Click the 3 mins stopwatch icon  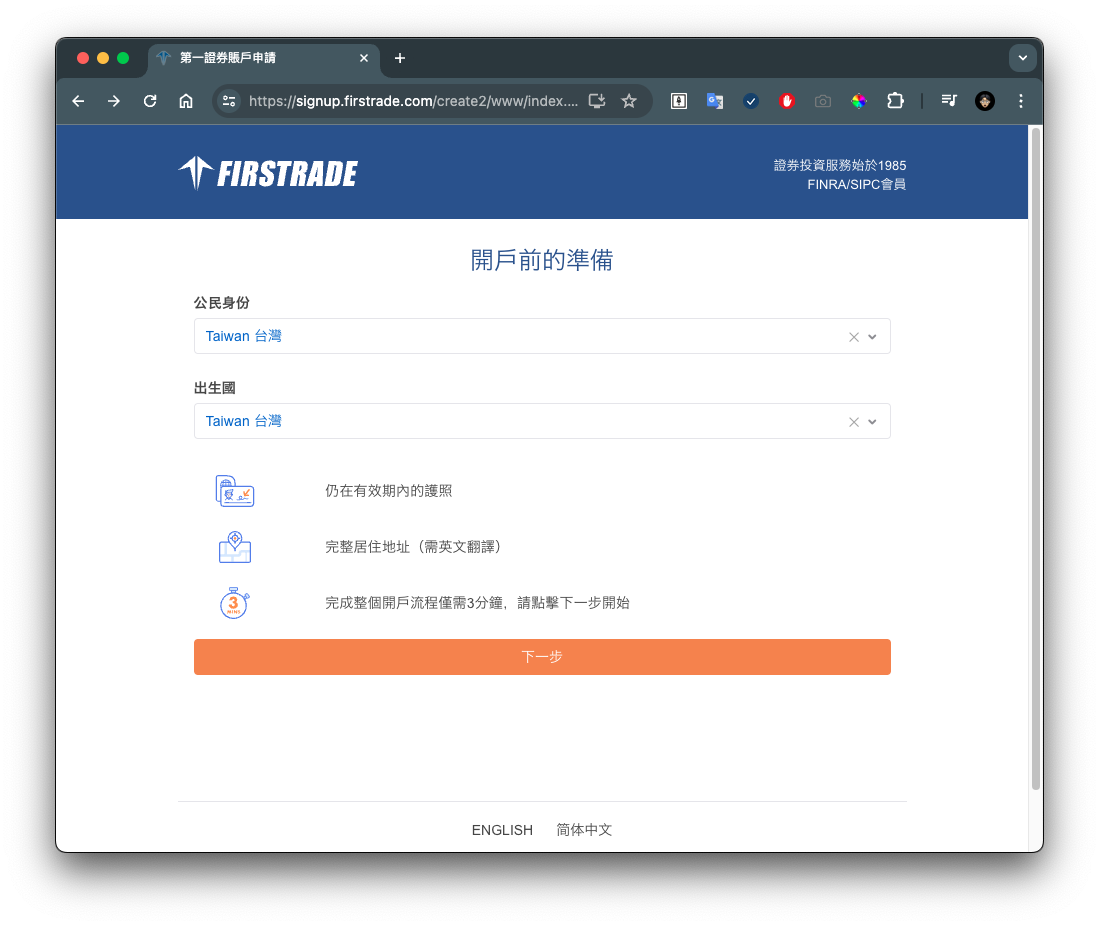235,603
